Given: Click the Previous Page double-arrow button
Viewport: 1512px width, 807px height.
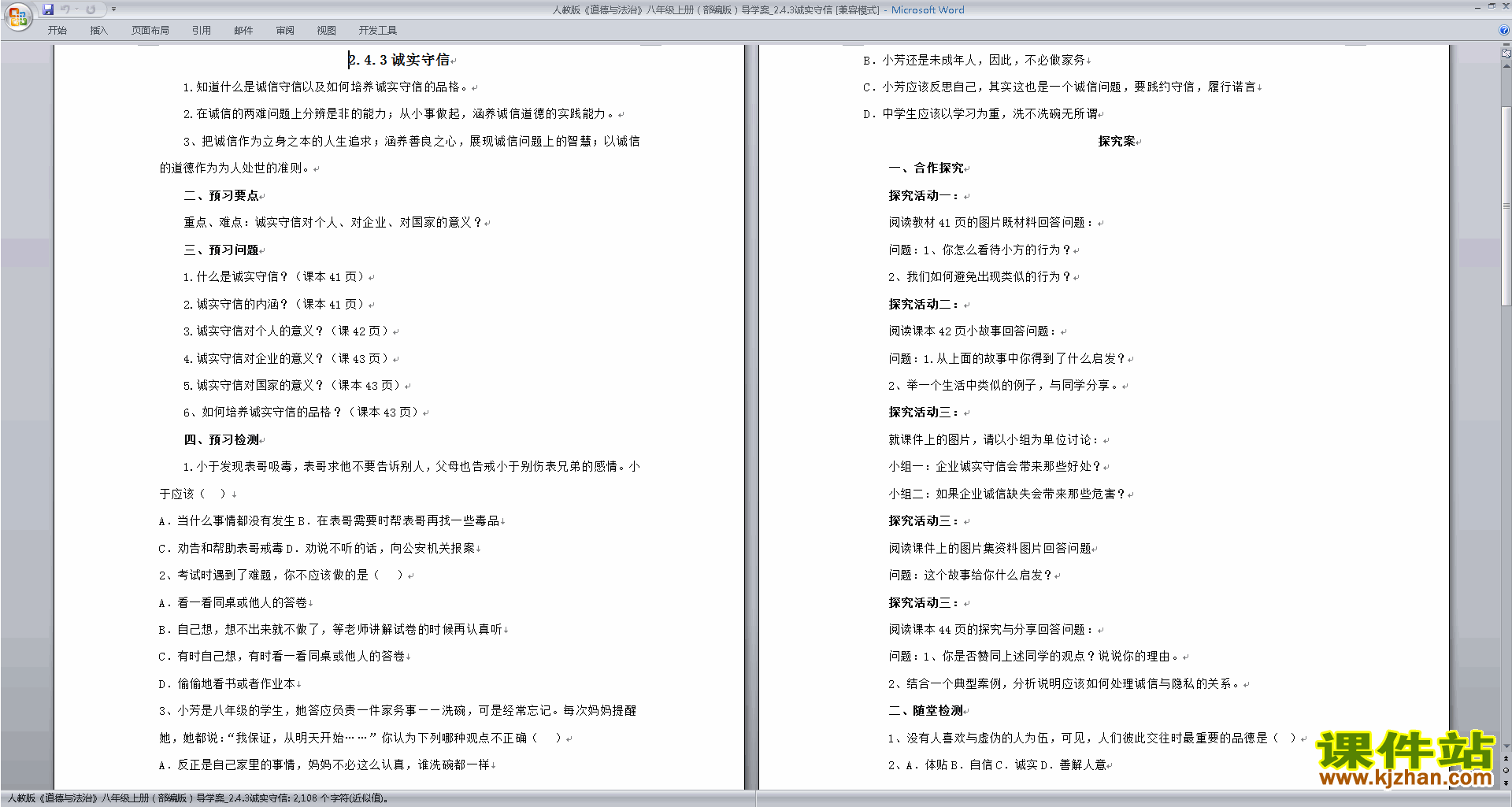Looking at the screenshot, I should pos(1506,759).
